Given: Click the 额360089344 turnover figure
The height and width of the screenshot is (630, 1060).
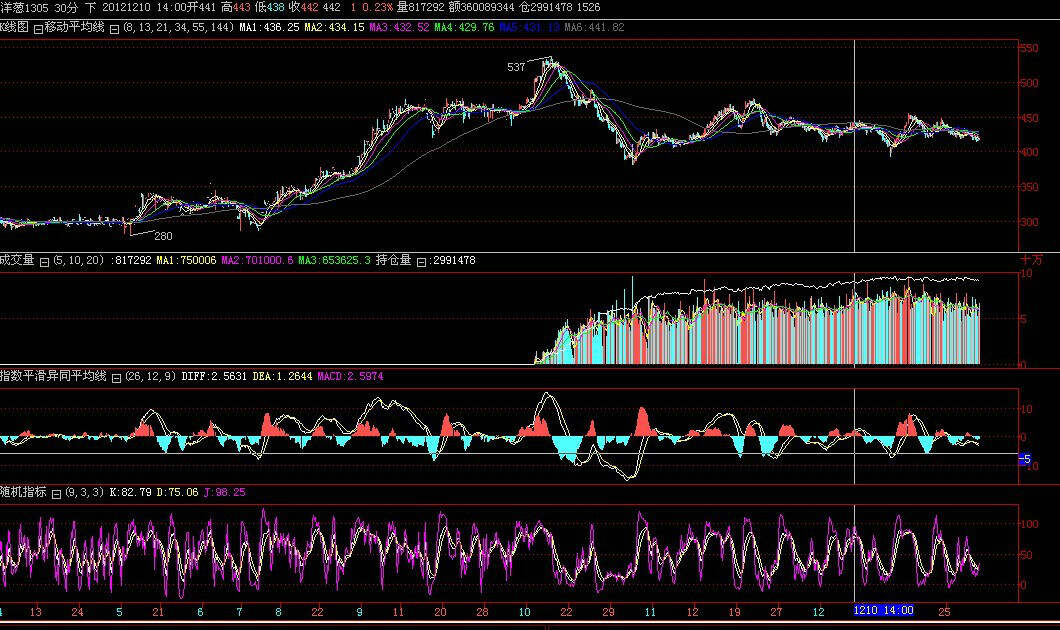Looking at the screenshot, I should pyautogui.click(x=481, y=7).
